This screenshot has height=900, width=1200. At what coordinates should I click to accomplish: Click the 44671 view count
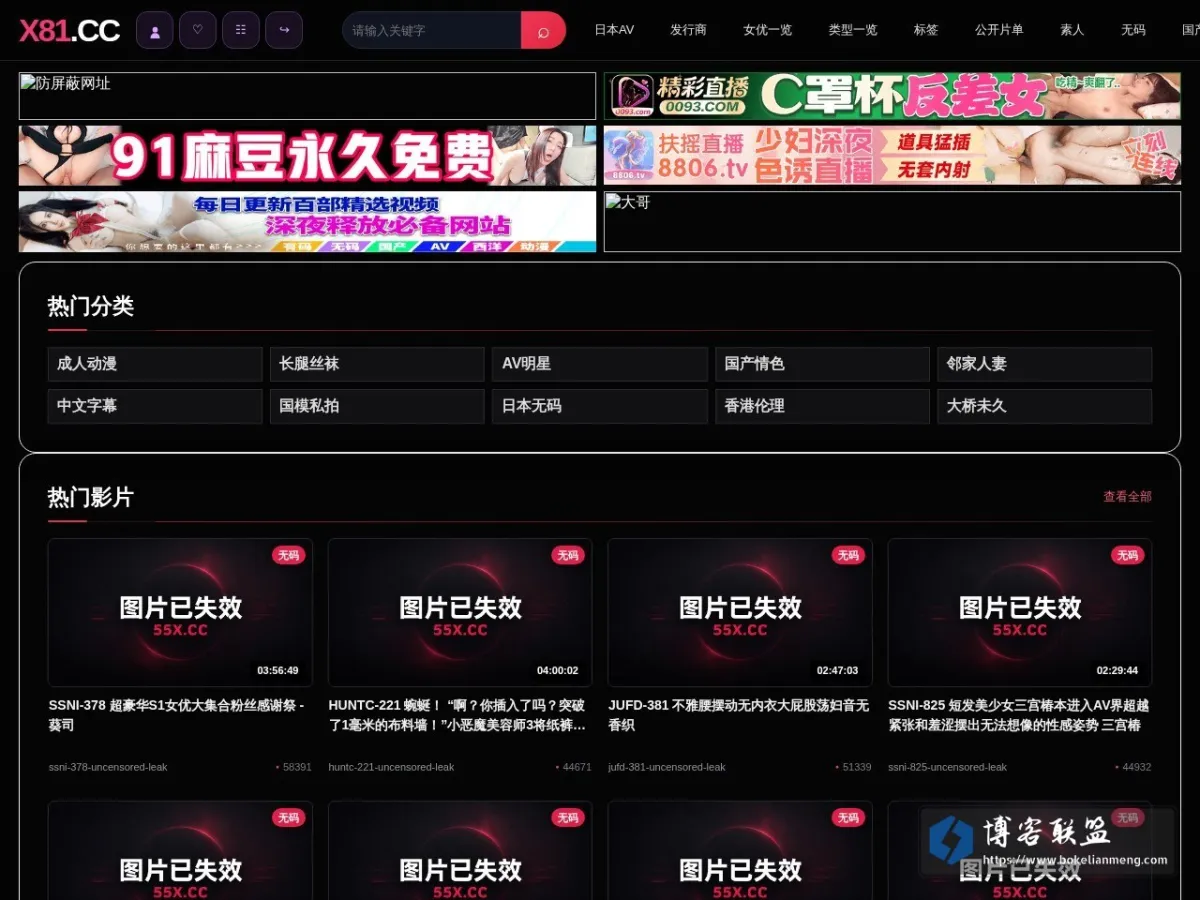(x=574, y=767)
